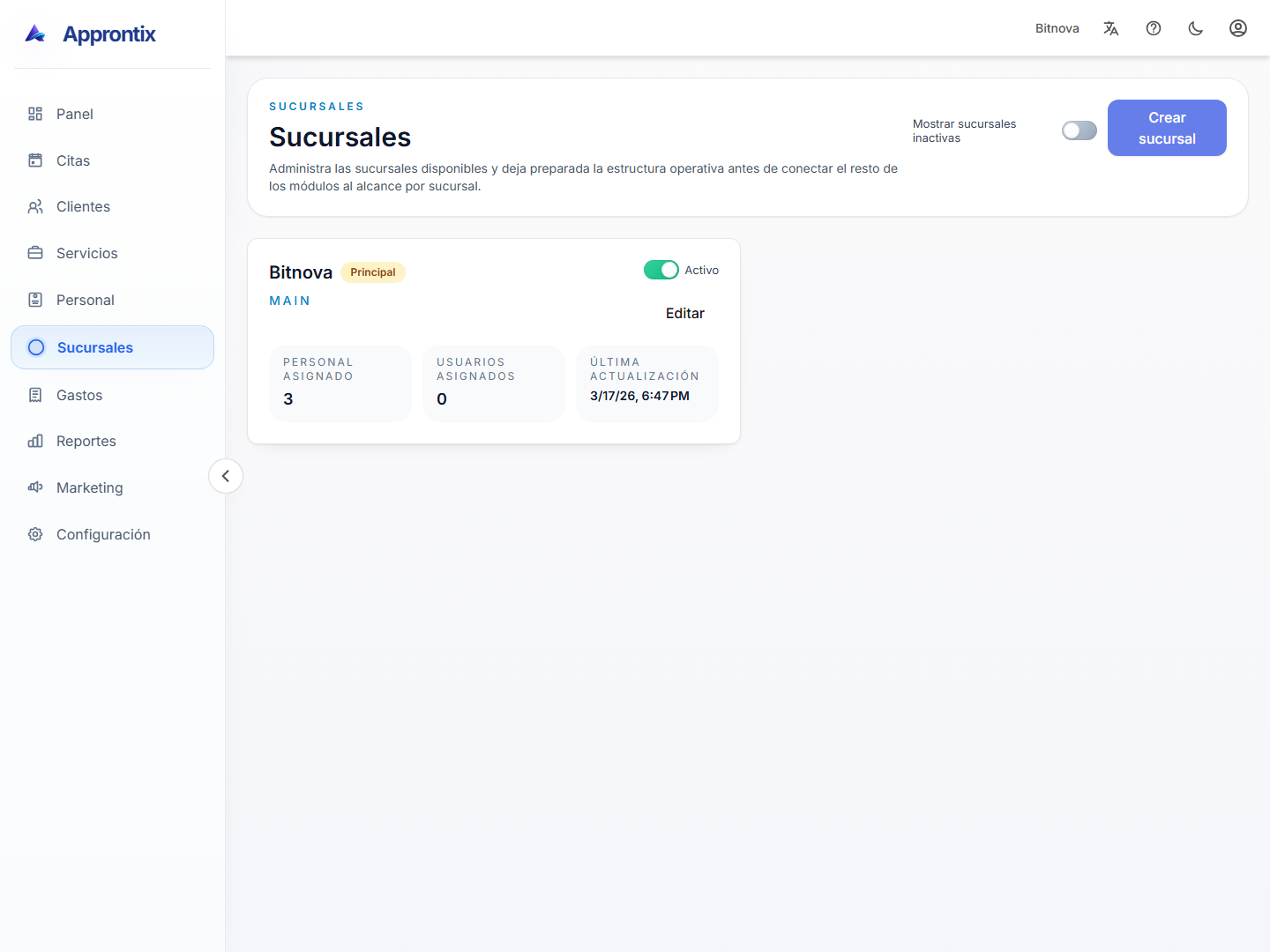Image resolution: width=1270 pixels, height=952 pixels.
Task: Click the MAIN branch code label
Action: 289,301
